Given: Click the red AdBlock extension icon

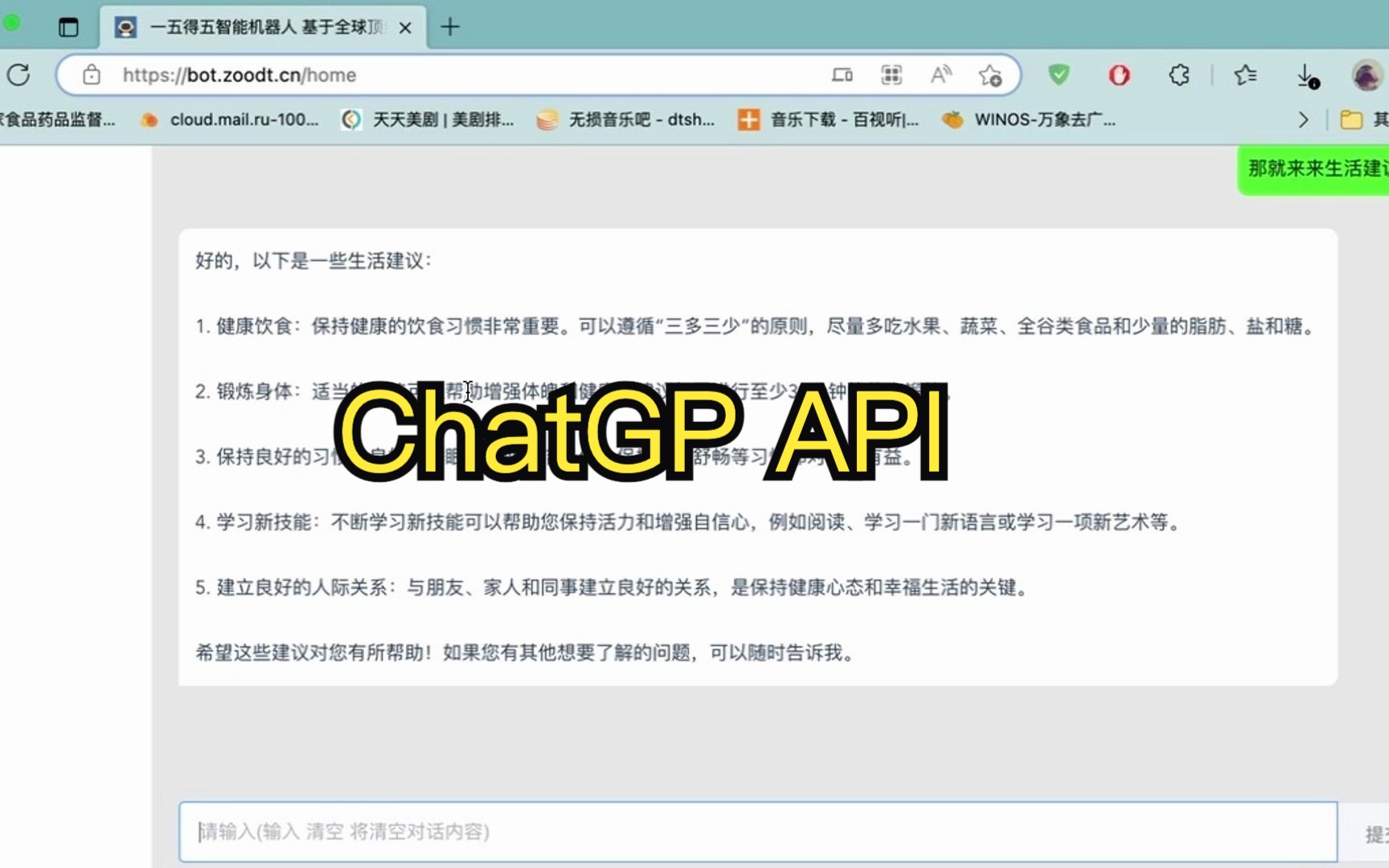Looking at the screenshot, I should tap(1118, 75).
